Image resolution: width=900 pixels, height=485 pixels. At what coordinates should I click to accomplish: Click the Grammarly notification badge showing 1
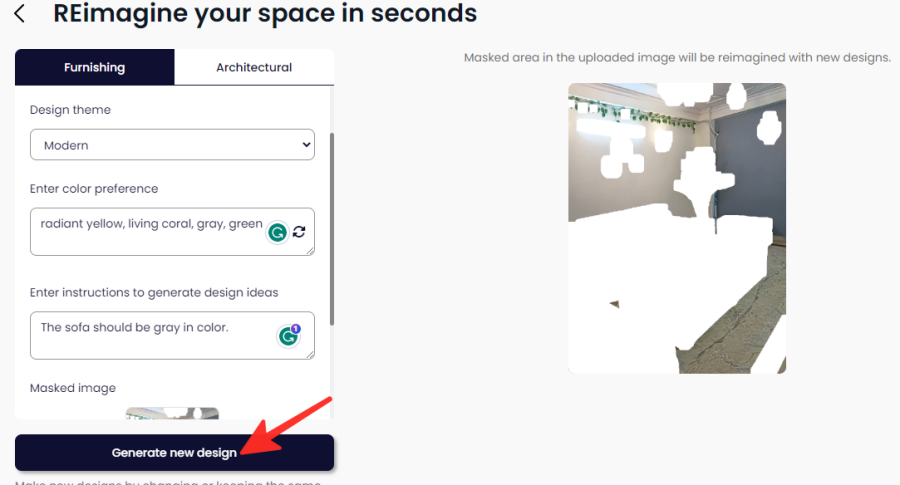(x=296, y=329)
